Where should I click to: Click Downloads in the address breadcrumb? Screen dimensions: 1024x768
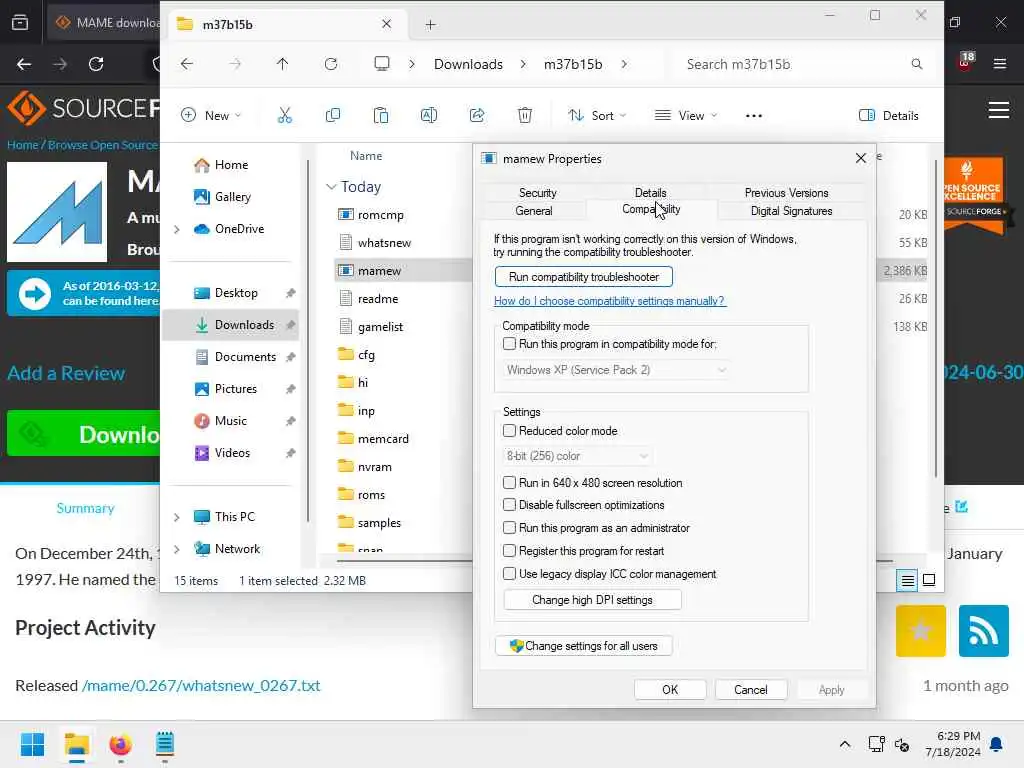click(468, 64)
